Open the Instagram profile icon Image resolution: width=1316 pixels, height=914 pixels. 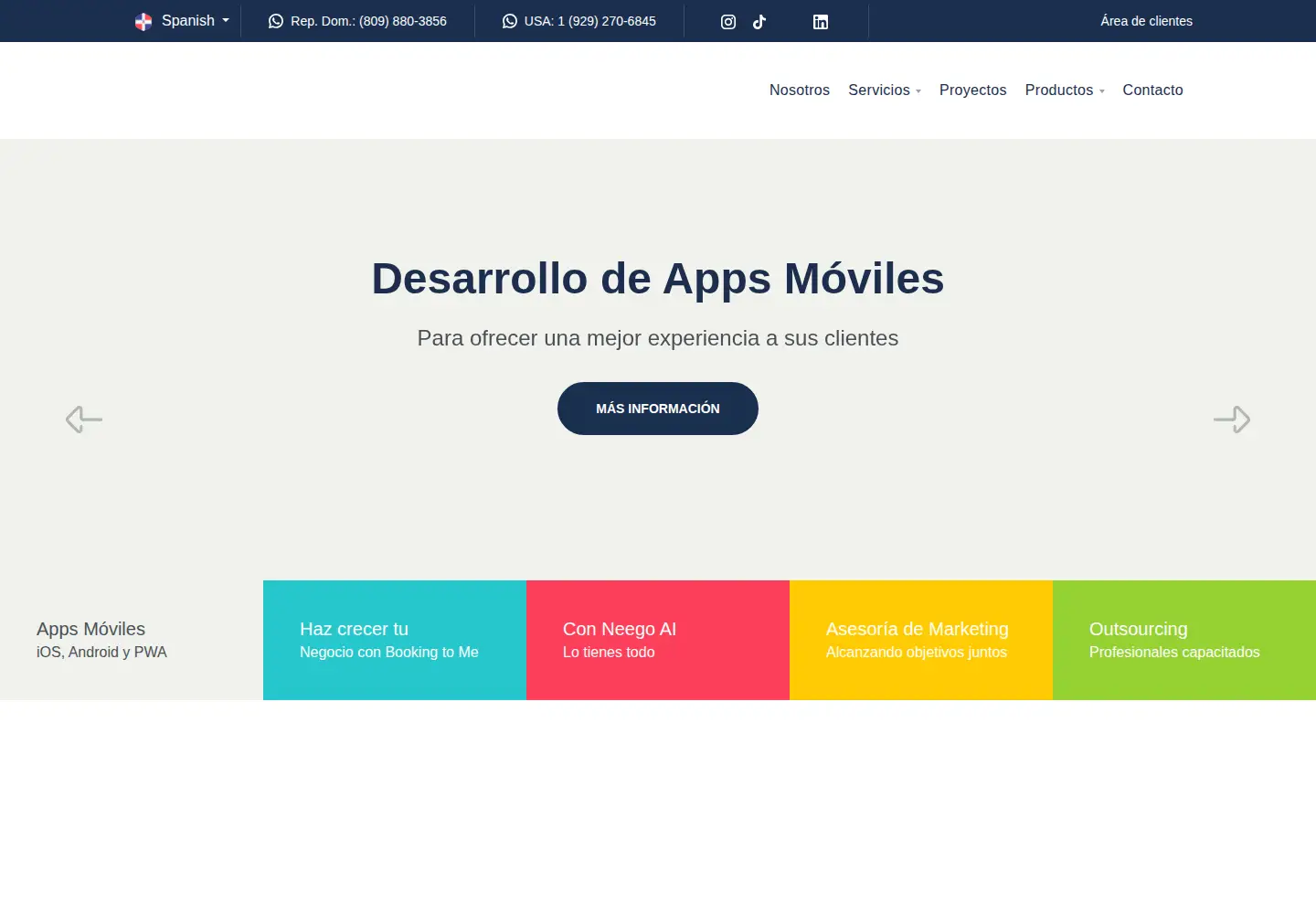point(728,22)
